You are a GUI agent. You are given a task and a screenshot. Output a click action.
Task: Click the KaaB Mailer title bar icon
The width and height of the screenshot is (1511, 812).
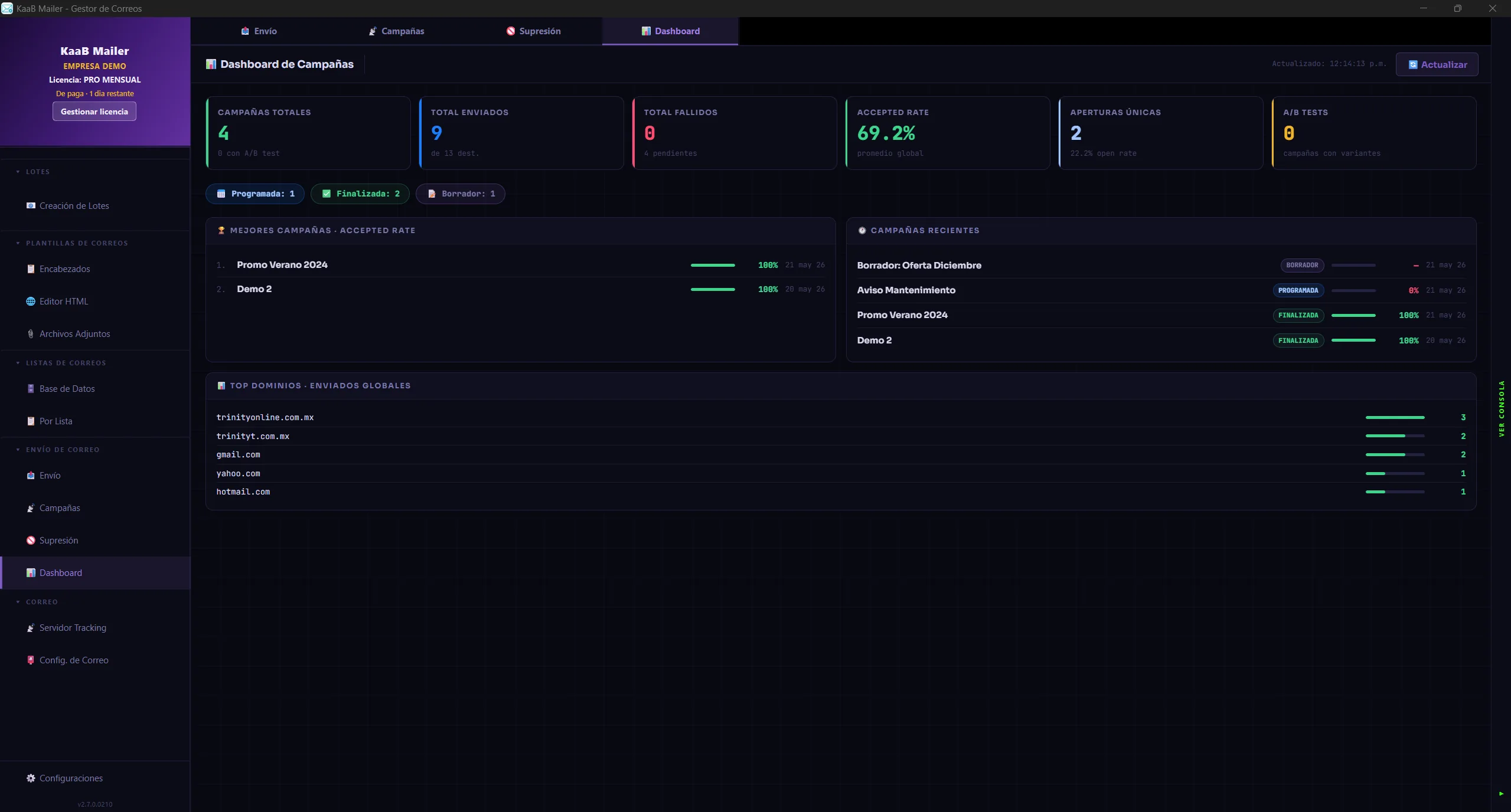(7, 8)
